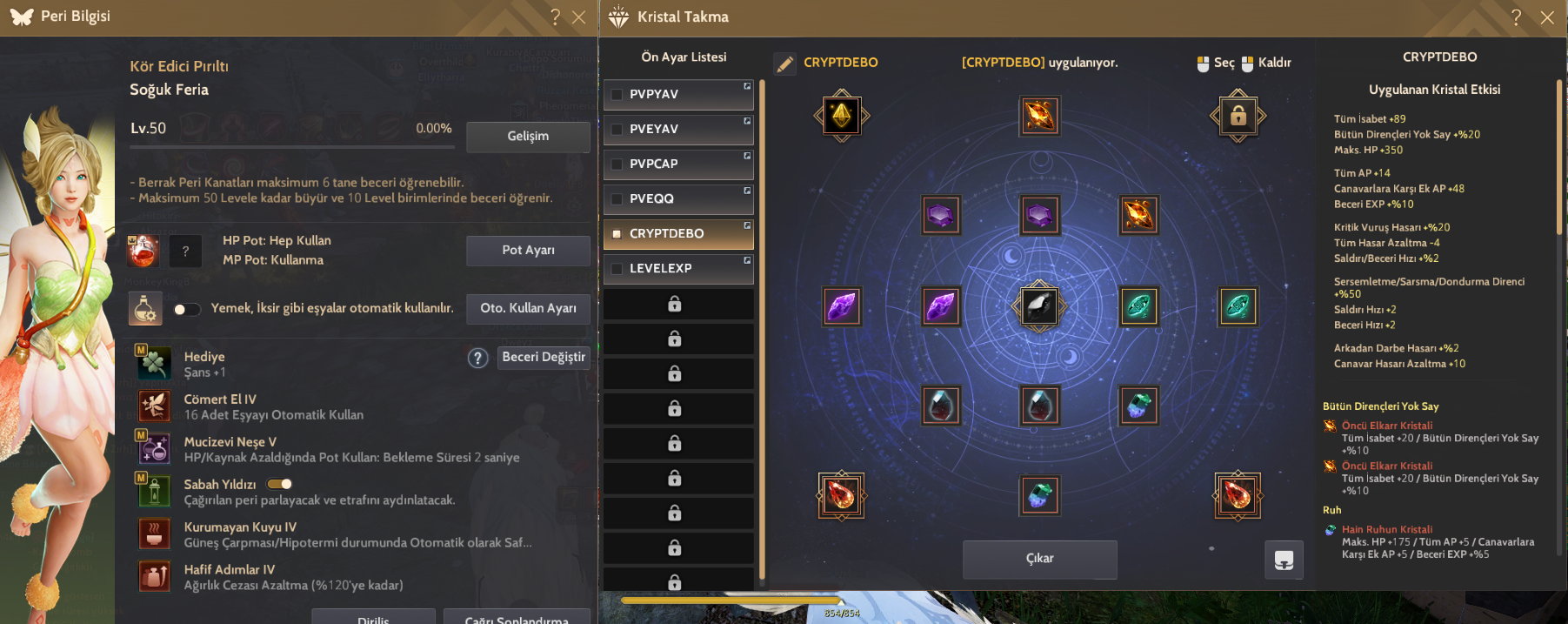1568x624 pixels.
Task: Click the center white feather crystal
Action: (1039, 306)
